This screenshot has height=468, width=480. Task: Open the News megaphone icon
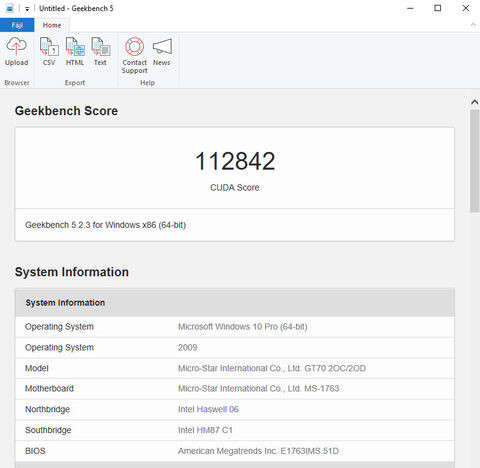[162, 52]
